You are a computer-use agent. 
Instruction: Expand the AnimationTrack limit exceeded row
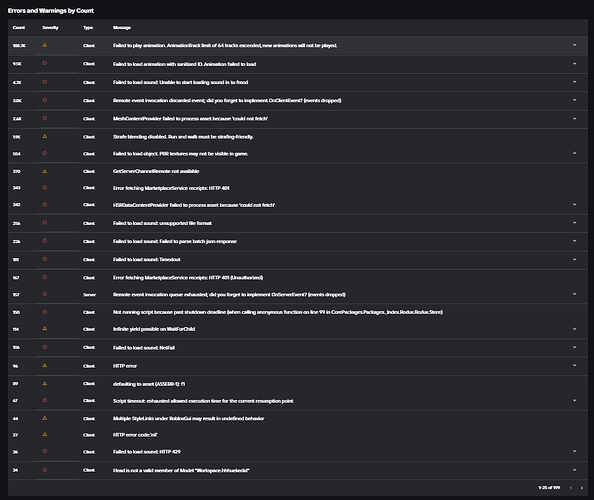[574, 45]
